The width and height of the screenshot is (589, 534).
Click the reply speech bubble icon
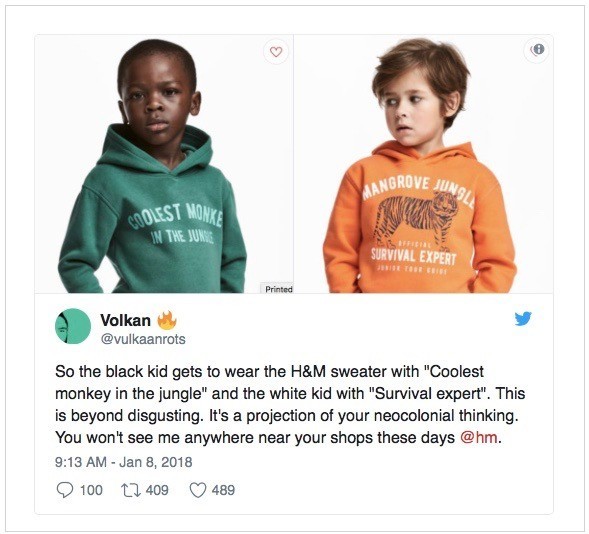tap(65, 490)
